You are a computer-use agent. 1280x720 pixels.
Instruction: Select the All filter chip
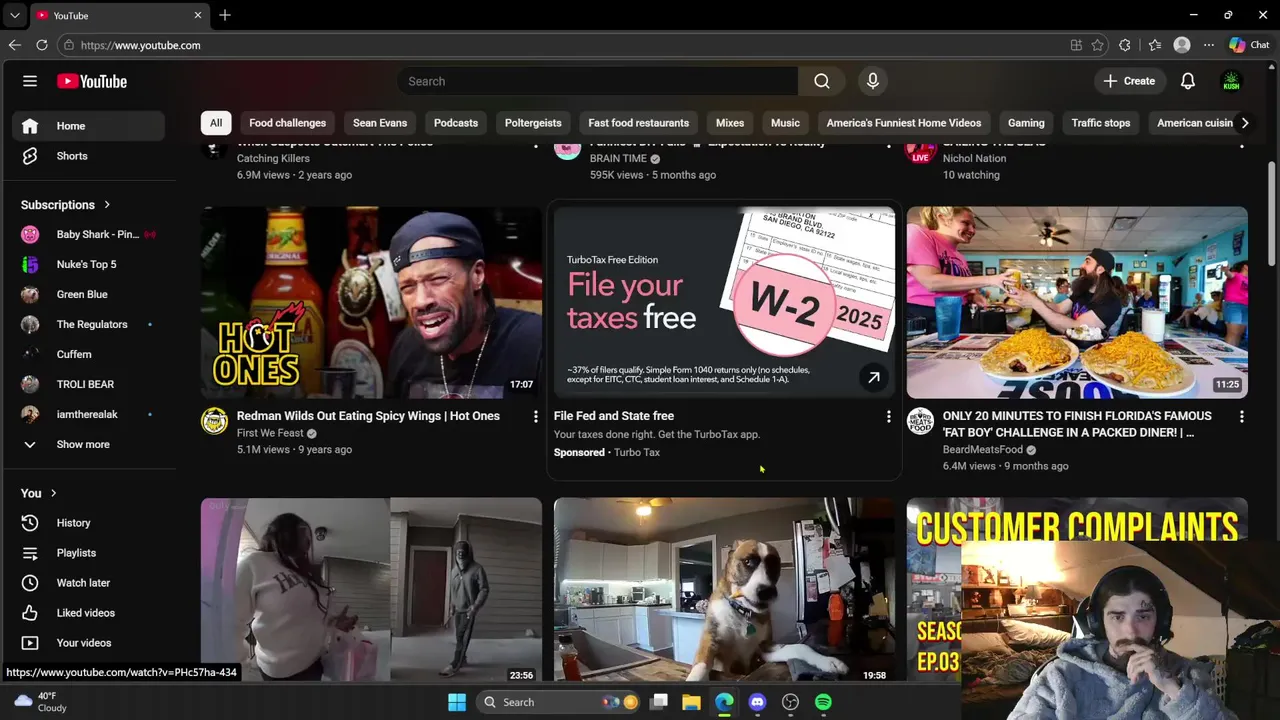click(215, 123)
